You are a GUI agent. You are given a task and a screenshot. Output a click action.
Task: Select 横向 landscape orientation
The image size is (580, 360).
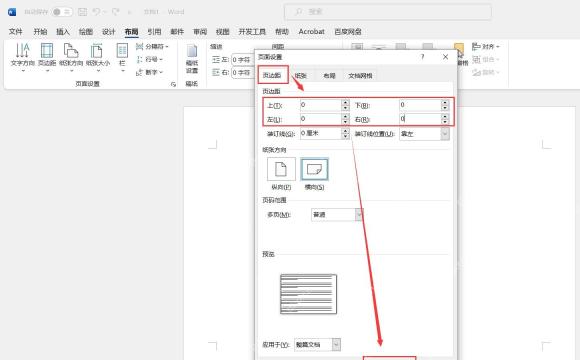(314, 169)
